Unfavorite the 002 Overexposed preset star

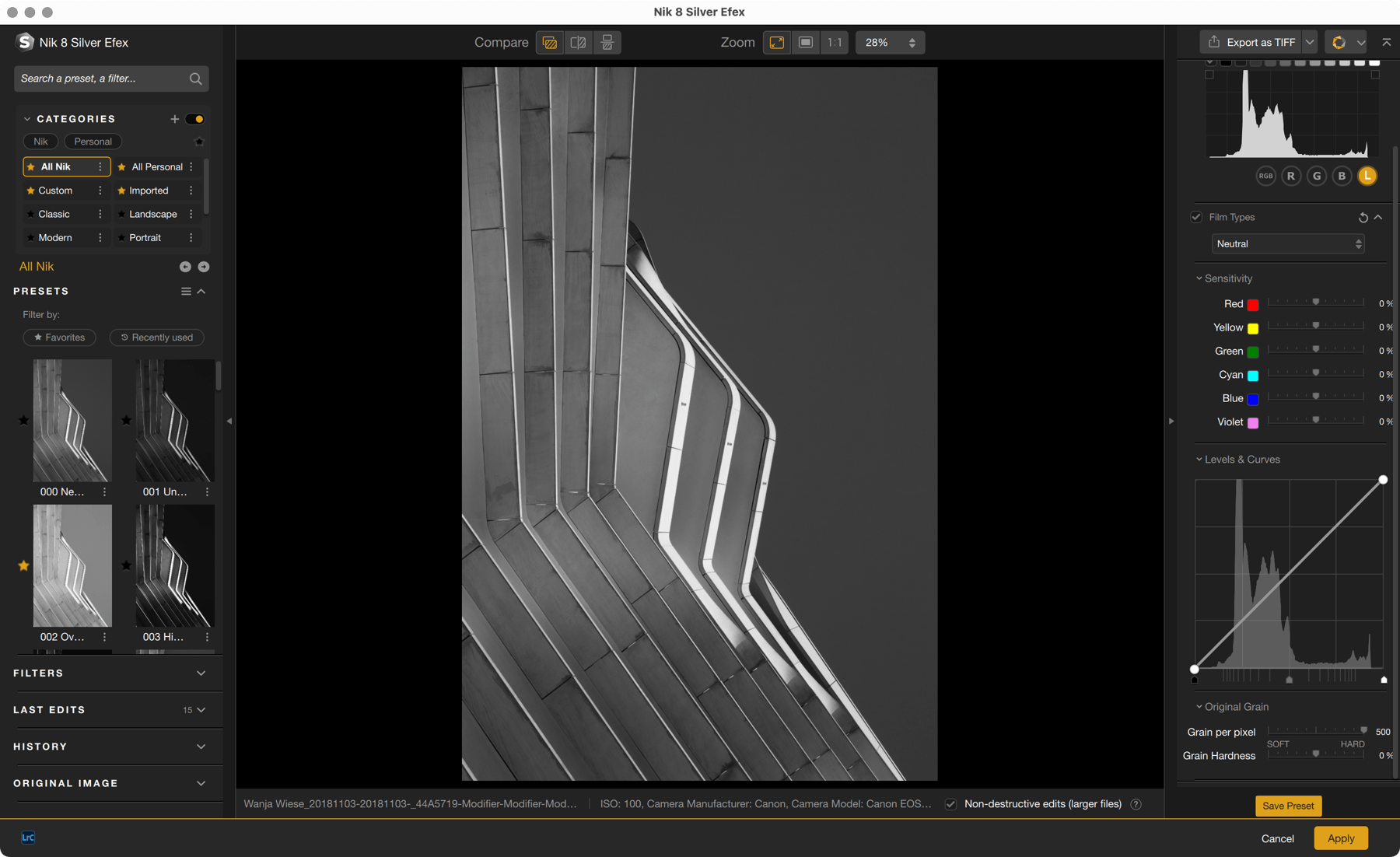(23, 565)
